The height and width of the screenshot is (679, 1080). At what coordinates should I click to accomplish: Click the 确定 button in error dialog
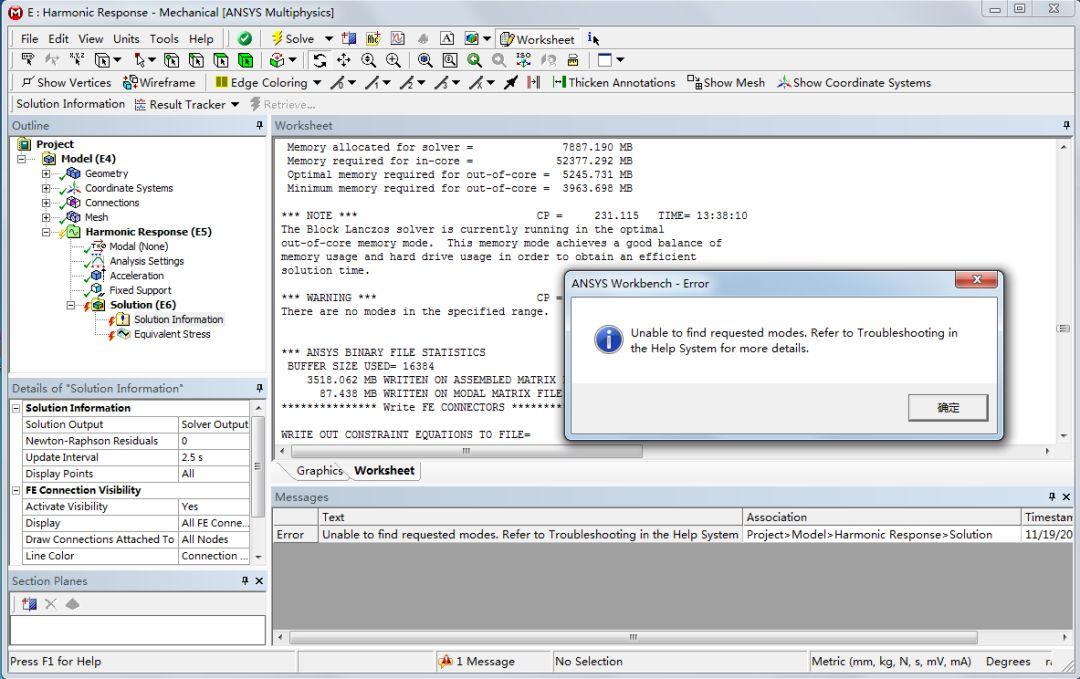point(948,408)
